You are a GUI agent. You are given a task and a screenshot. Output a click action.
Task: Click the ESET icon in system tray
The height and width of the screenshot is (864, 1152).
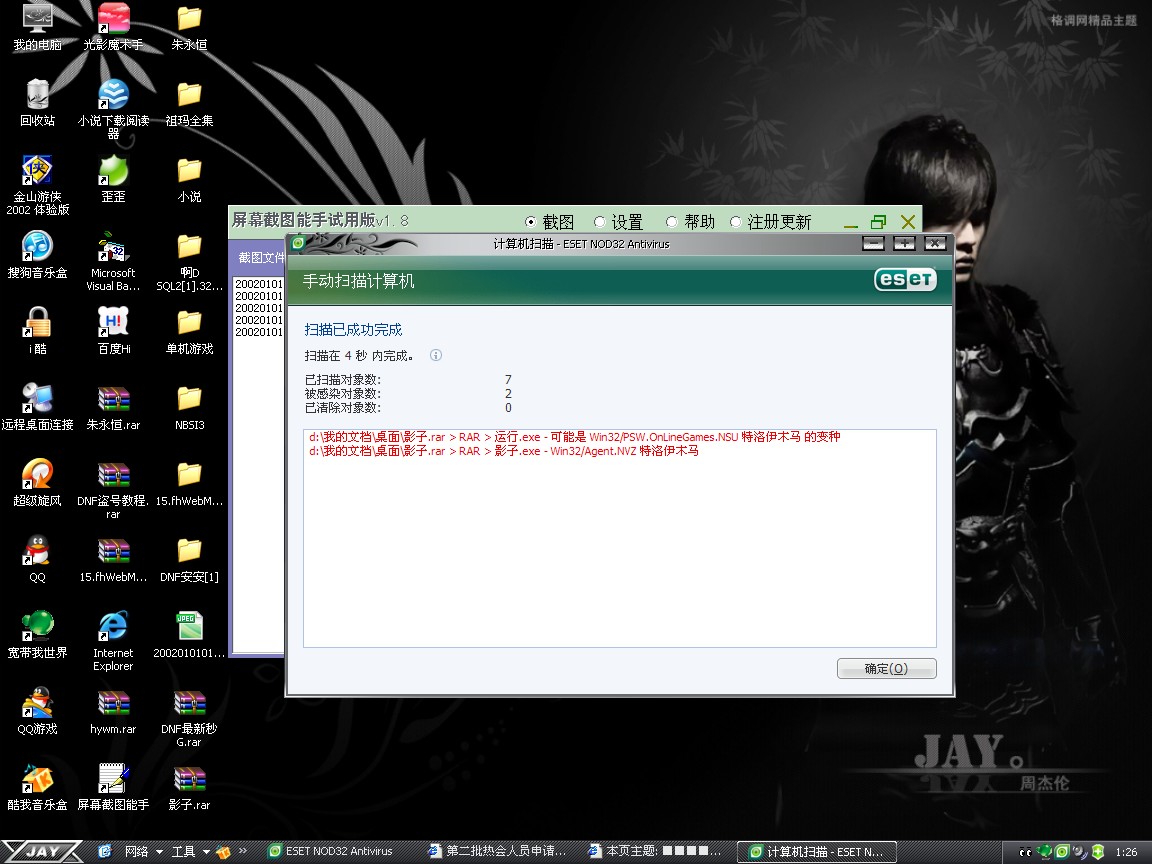pos(1062,852)
